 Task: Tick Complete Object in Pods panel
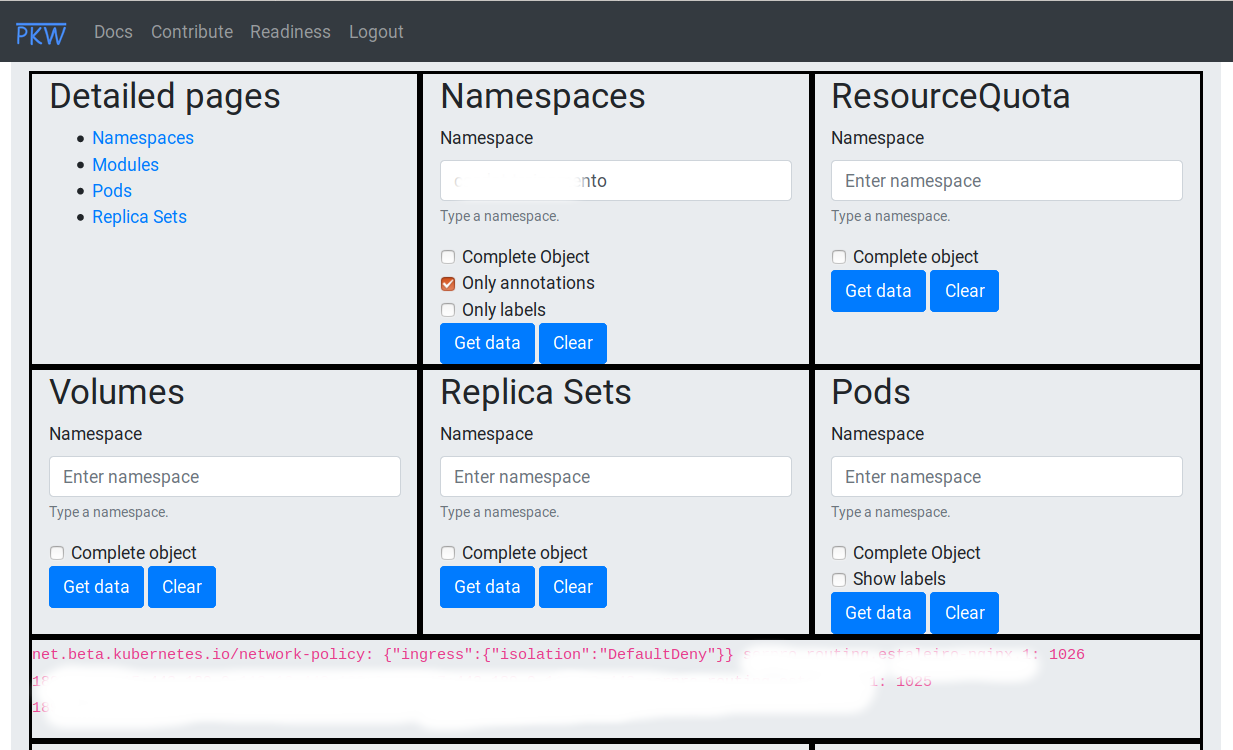[x=839, y=553]
